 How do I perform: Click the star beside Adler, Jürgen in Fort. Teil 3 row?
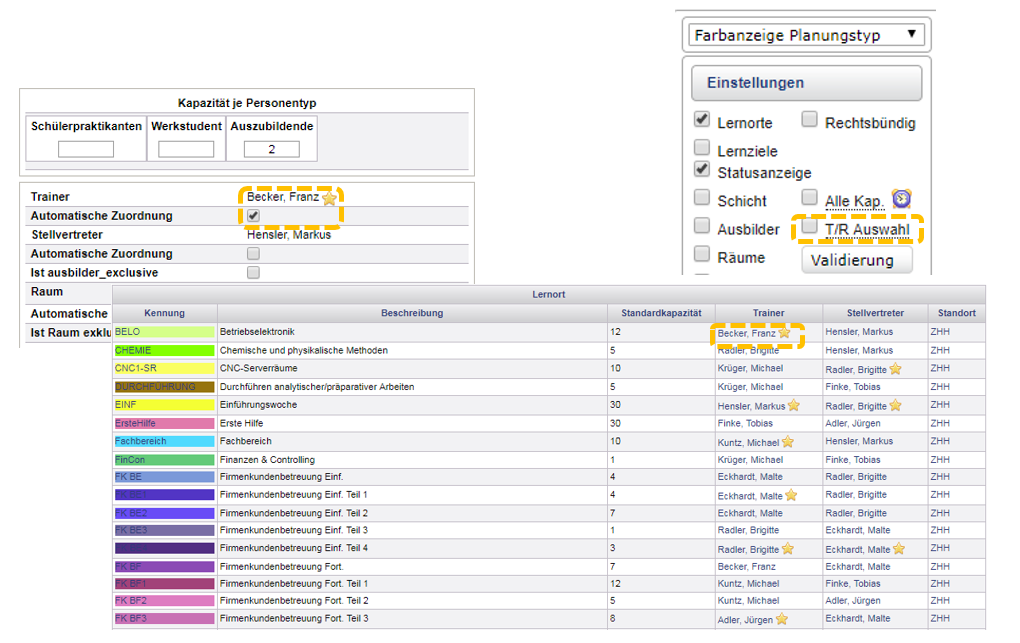point(782,619)
